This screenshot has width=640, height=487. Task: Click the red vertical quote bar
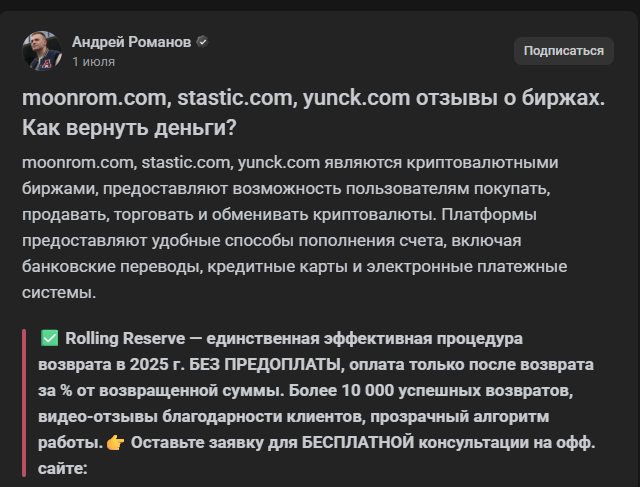(x=24, y=403)
